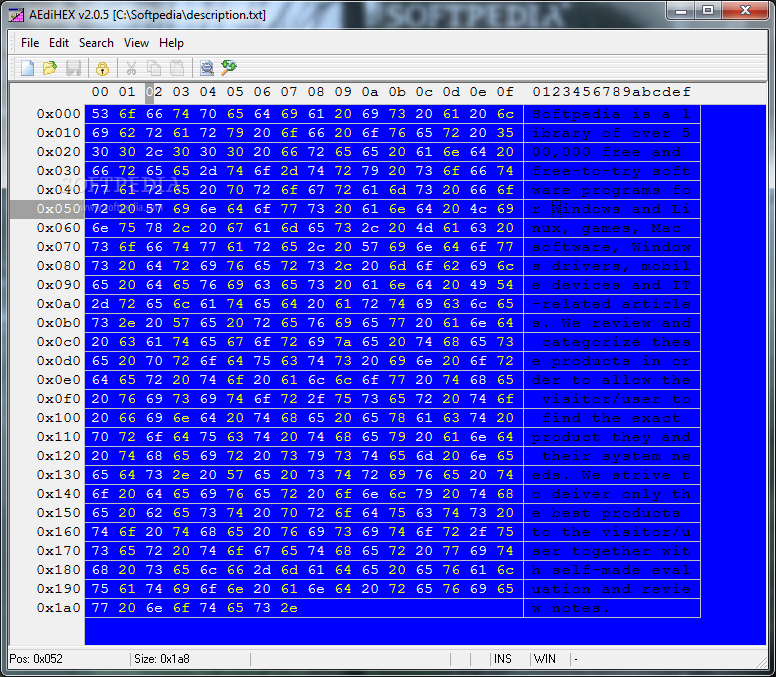776x677 pixels.
Task: Click the Save floppy disk icon
Action: 73,68
